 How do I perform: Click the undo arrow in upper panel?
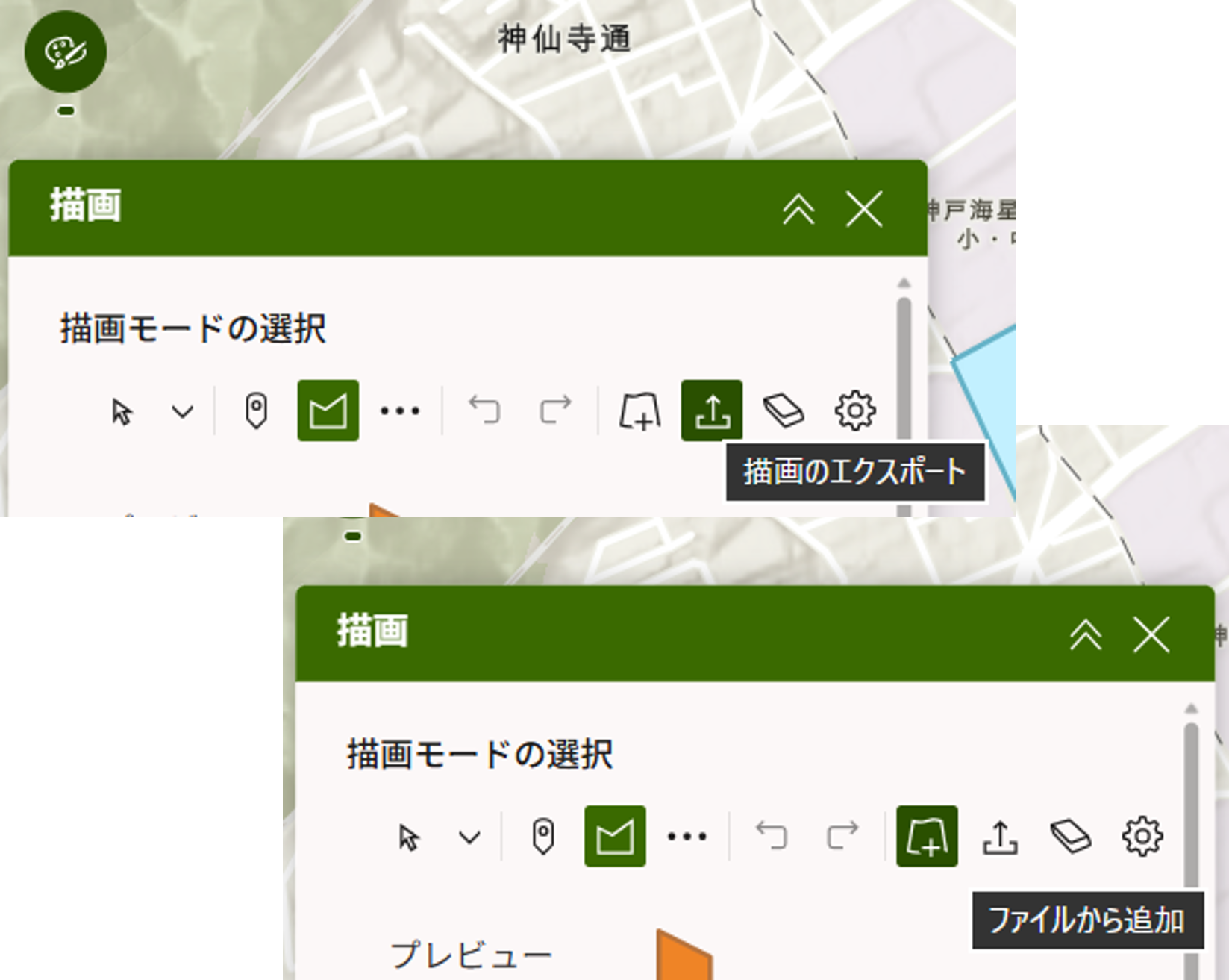(484, 411)
